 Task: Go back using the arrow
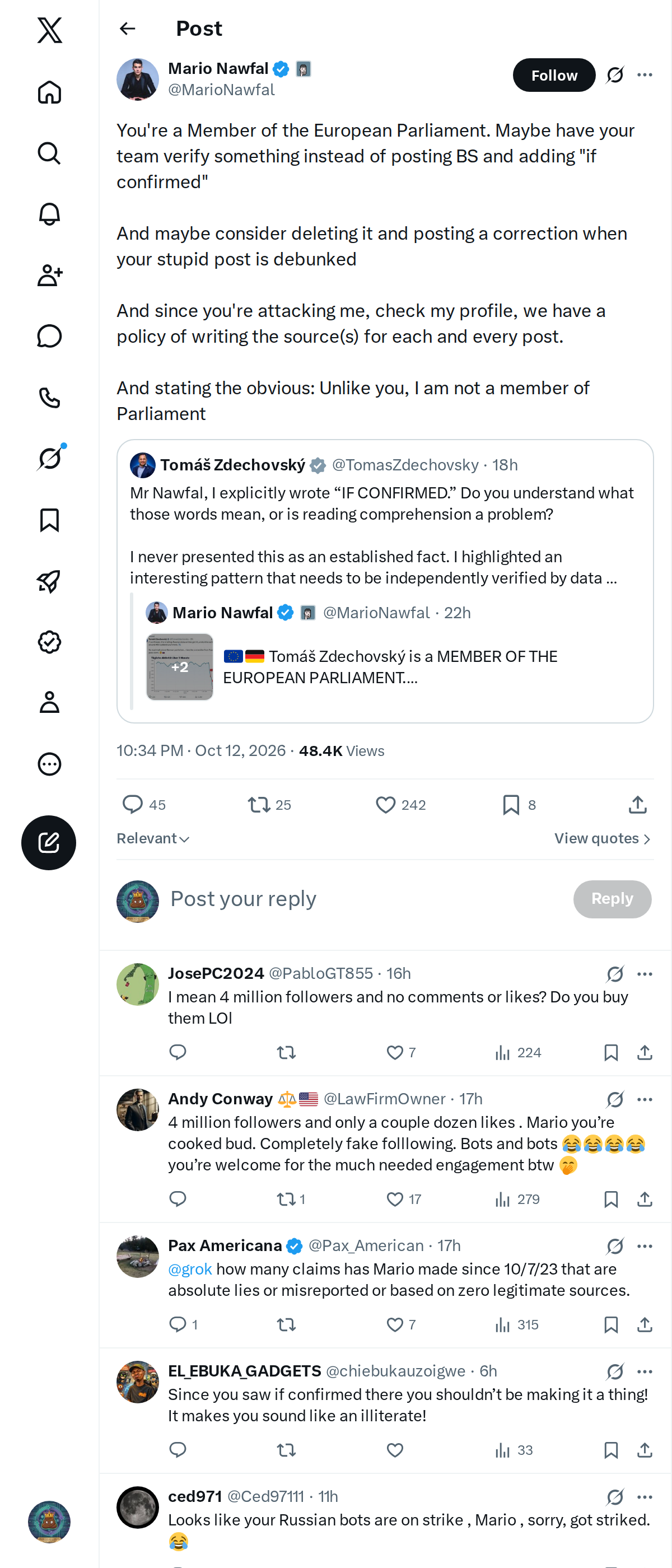click(127, 29)
